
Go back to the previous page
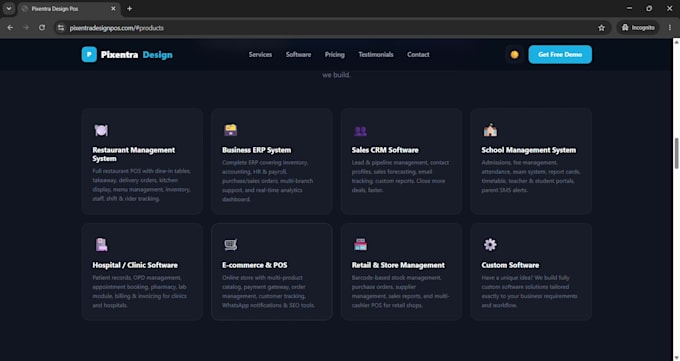click(x=10, y=28)
